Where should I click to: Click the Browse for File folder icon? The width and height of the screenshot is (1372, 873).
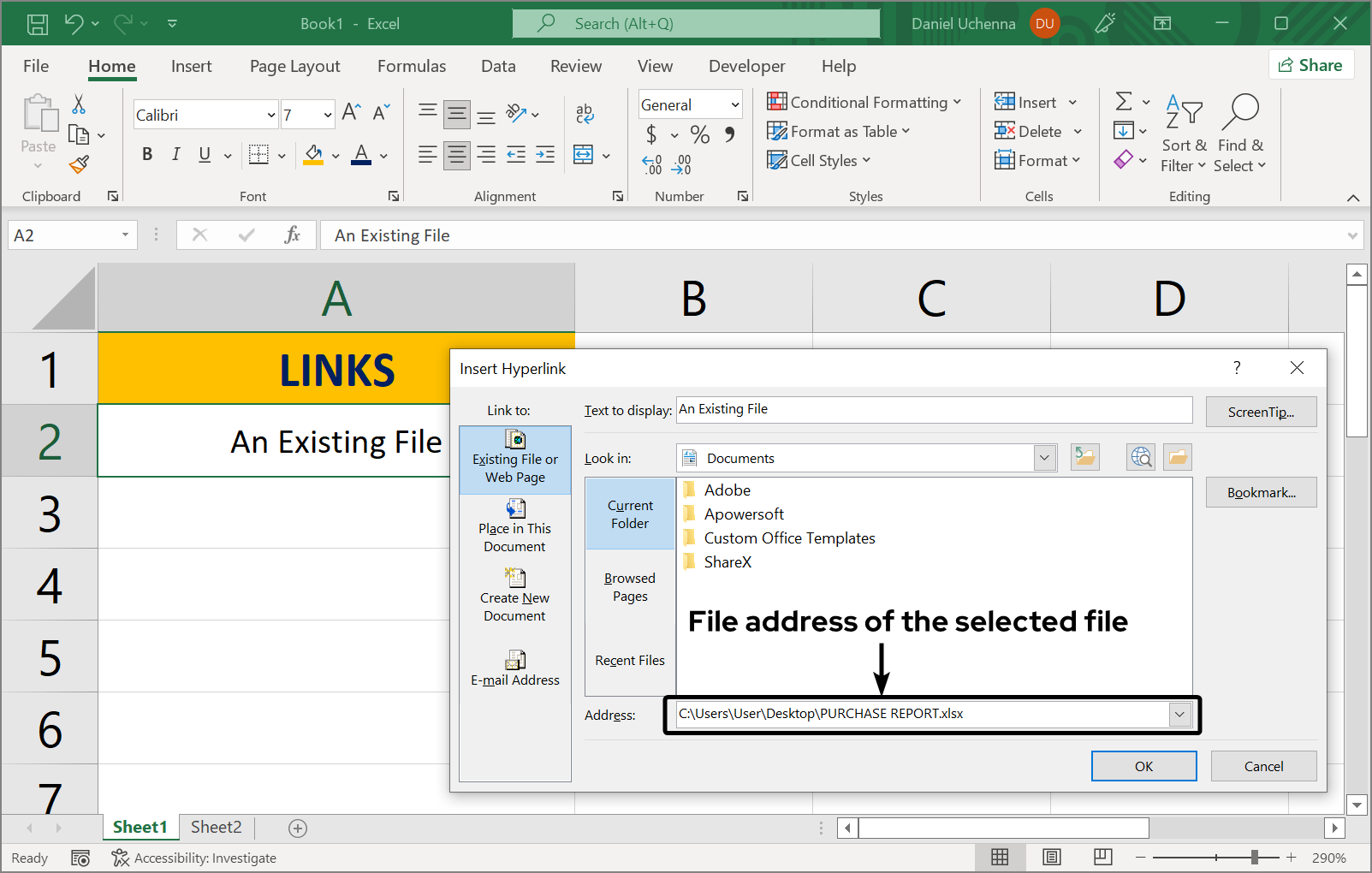[x=1177, y=457]
